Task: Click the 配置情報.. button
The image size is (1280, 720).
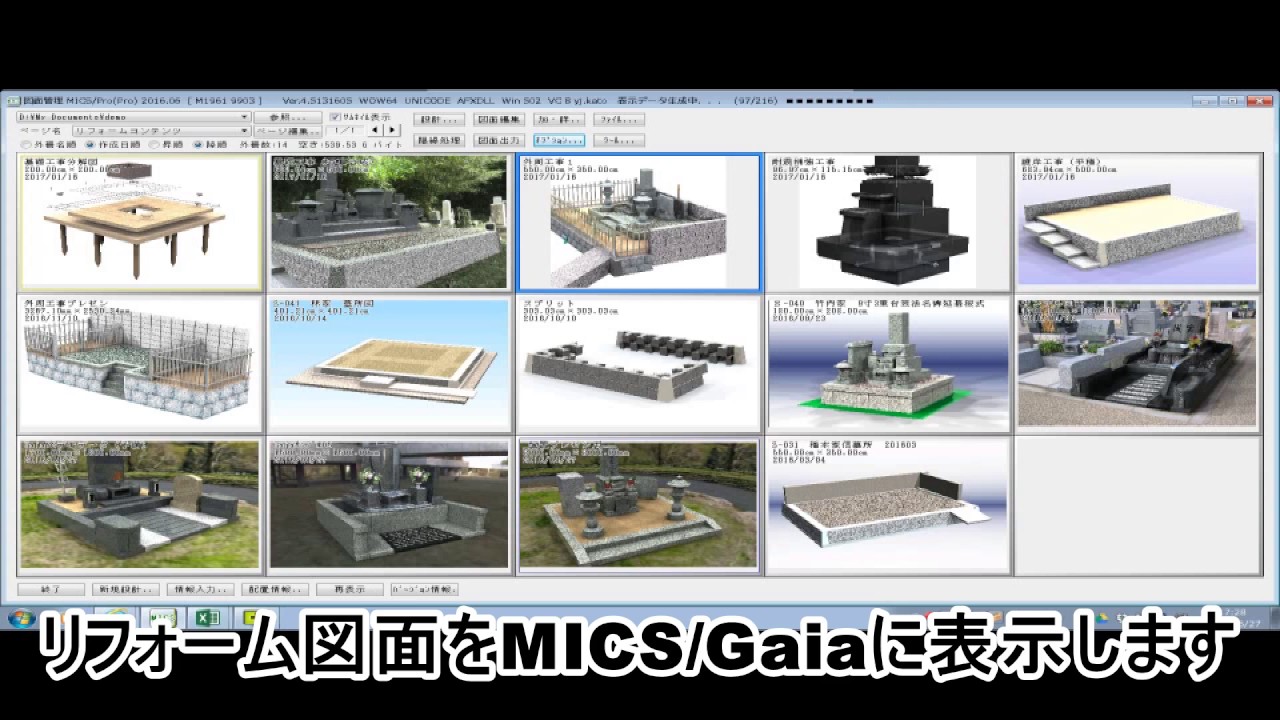Action: coord(275,590)
